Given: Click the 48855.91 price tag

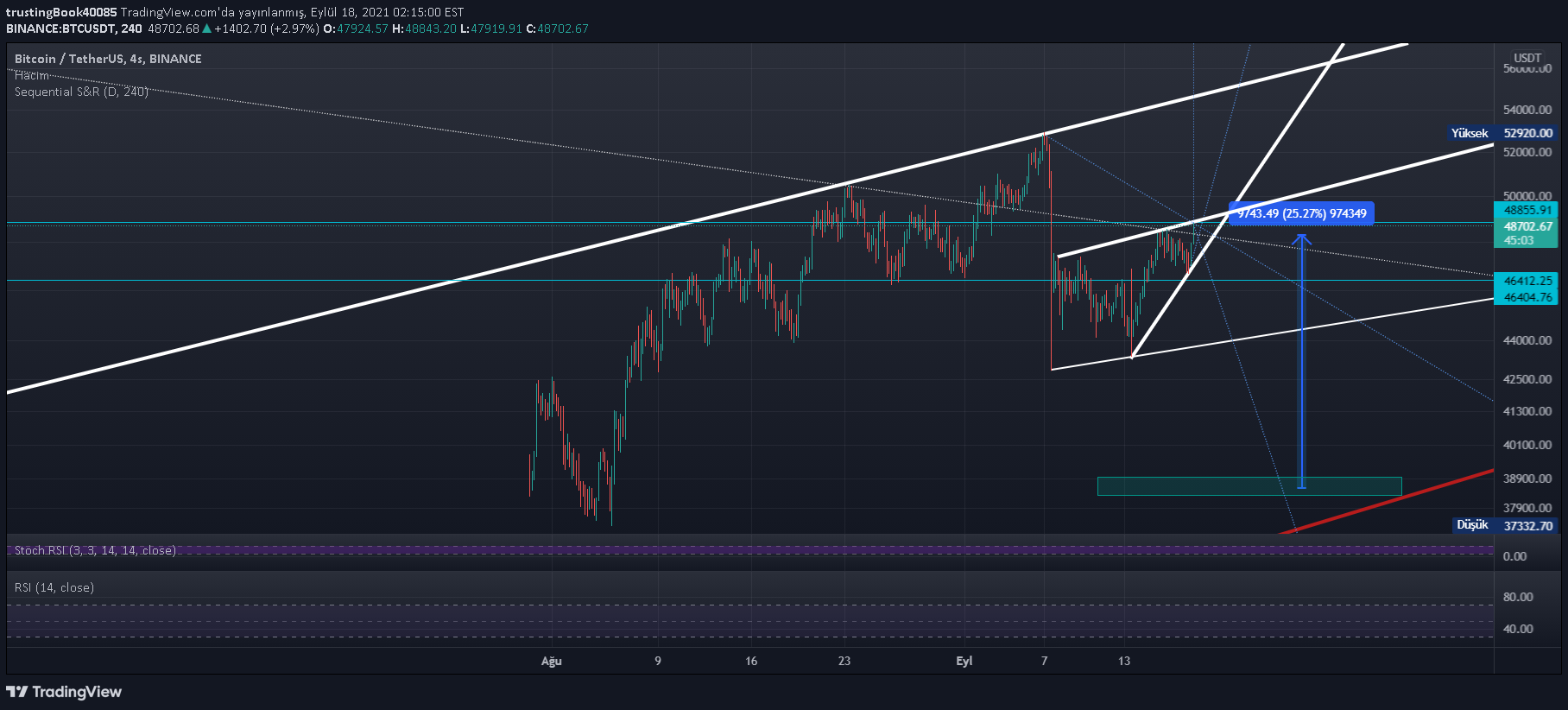Looking at the screenshot, I should point(1527,210).
